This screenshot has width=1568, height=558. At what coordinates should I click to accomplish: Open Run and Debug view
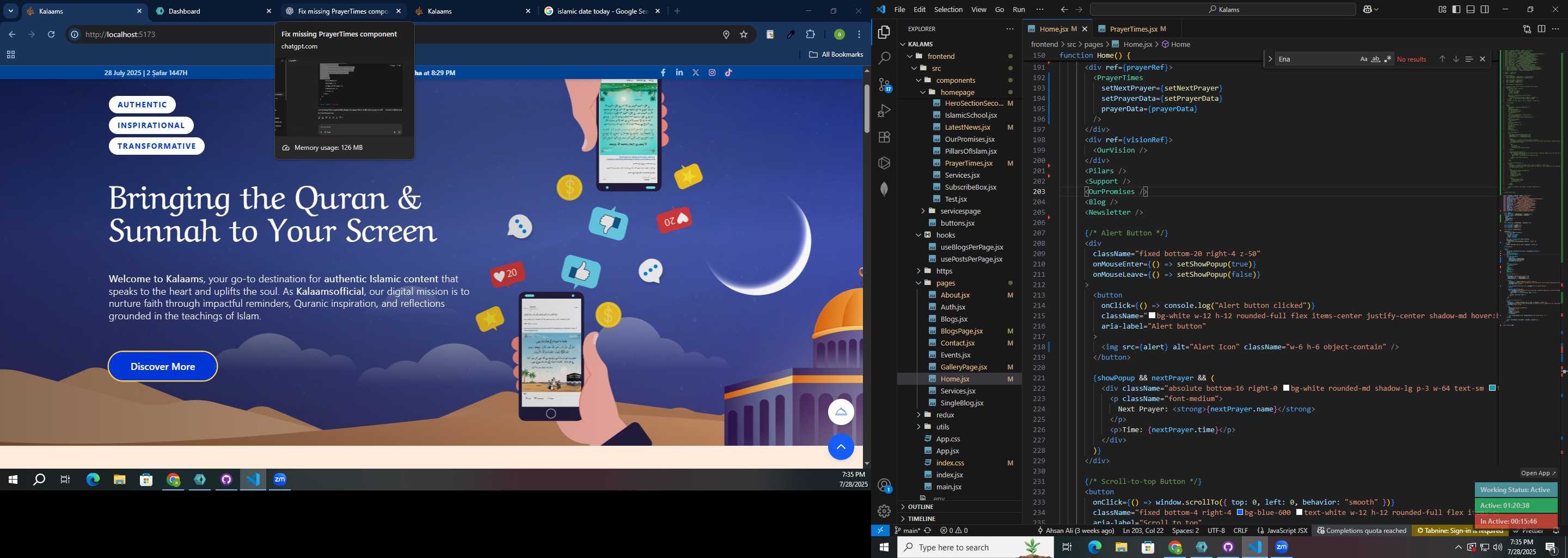884,111
